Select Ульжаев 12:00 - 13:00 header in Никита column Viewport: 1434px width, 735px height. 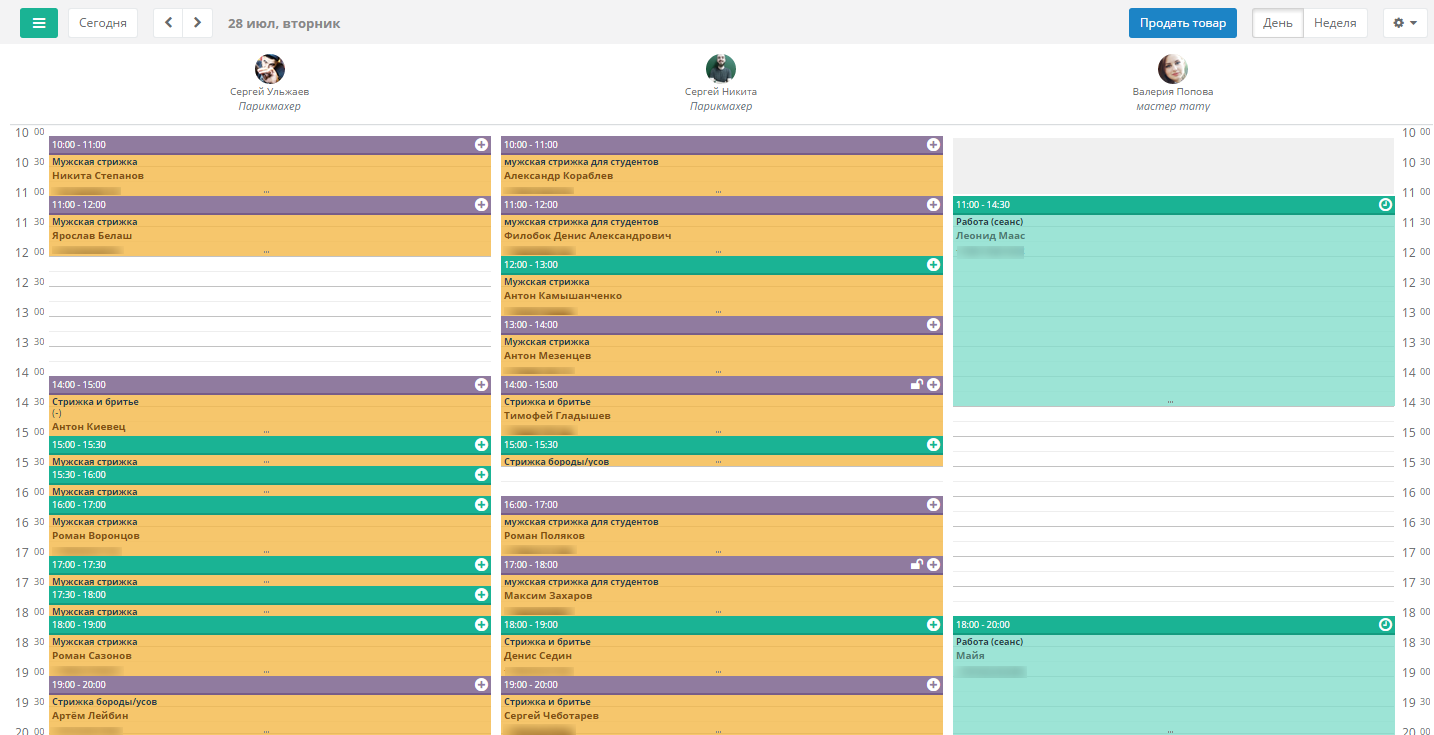722,265
